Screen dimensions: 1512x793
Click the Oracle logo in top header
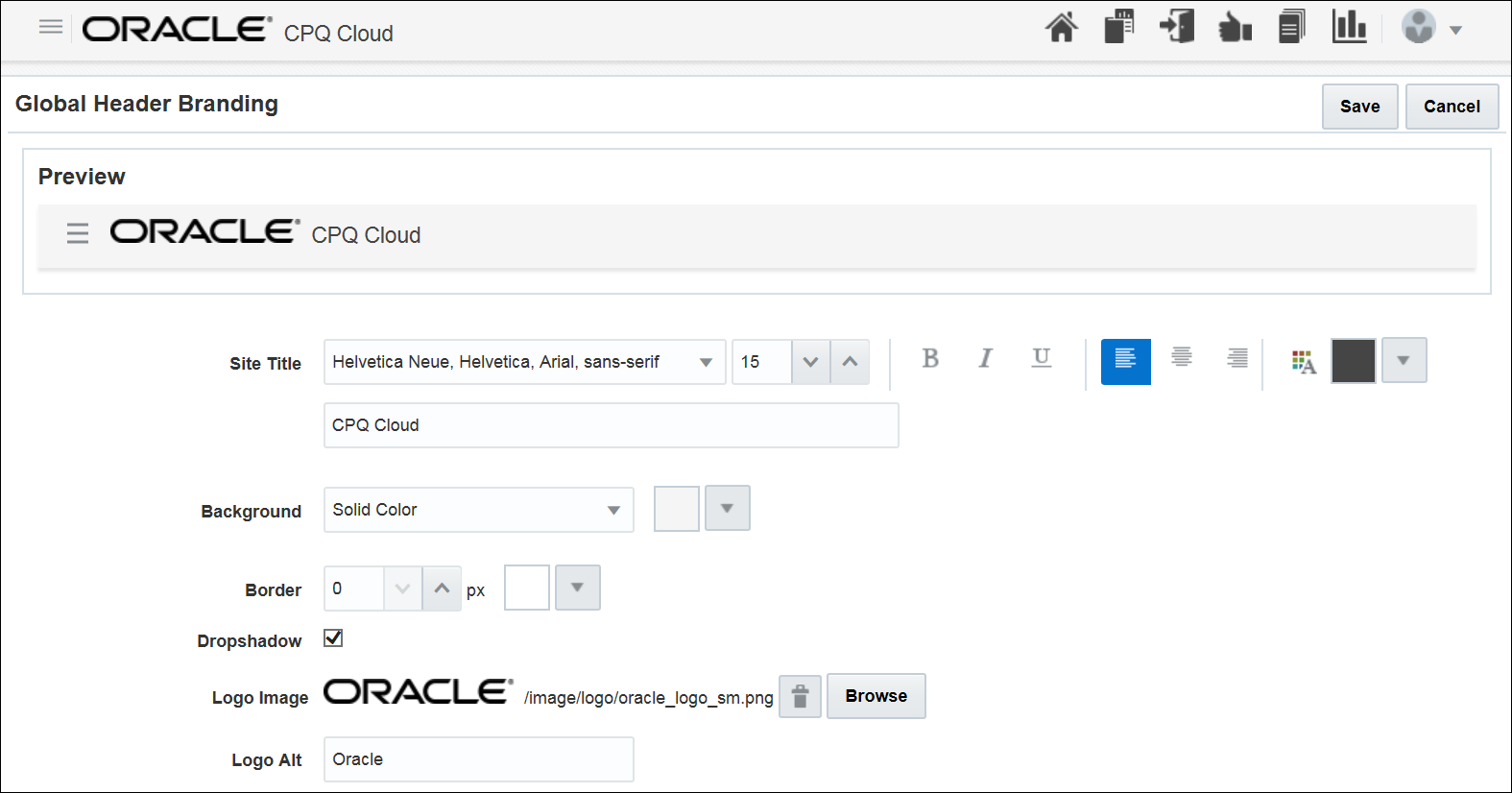pyautogui.click(x=177, y=29)
